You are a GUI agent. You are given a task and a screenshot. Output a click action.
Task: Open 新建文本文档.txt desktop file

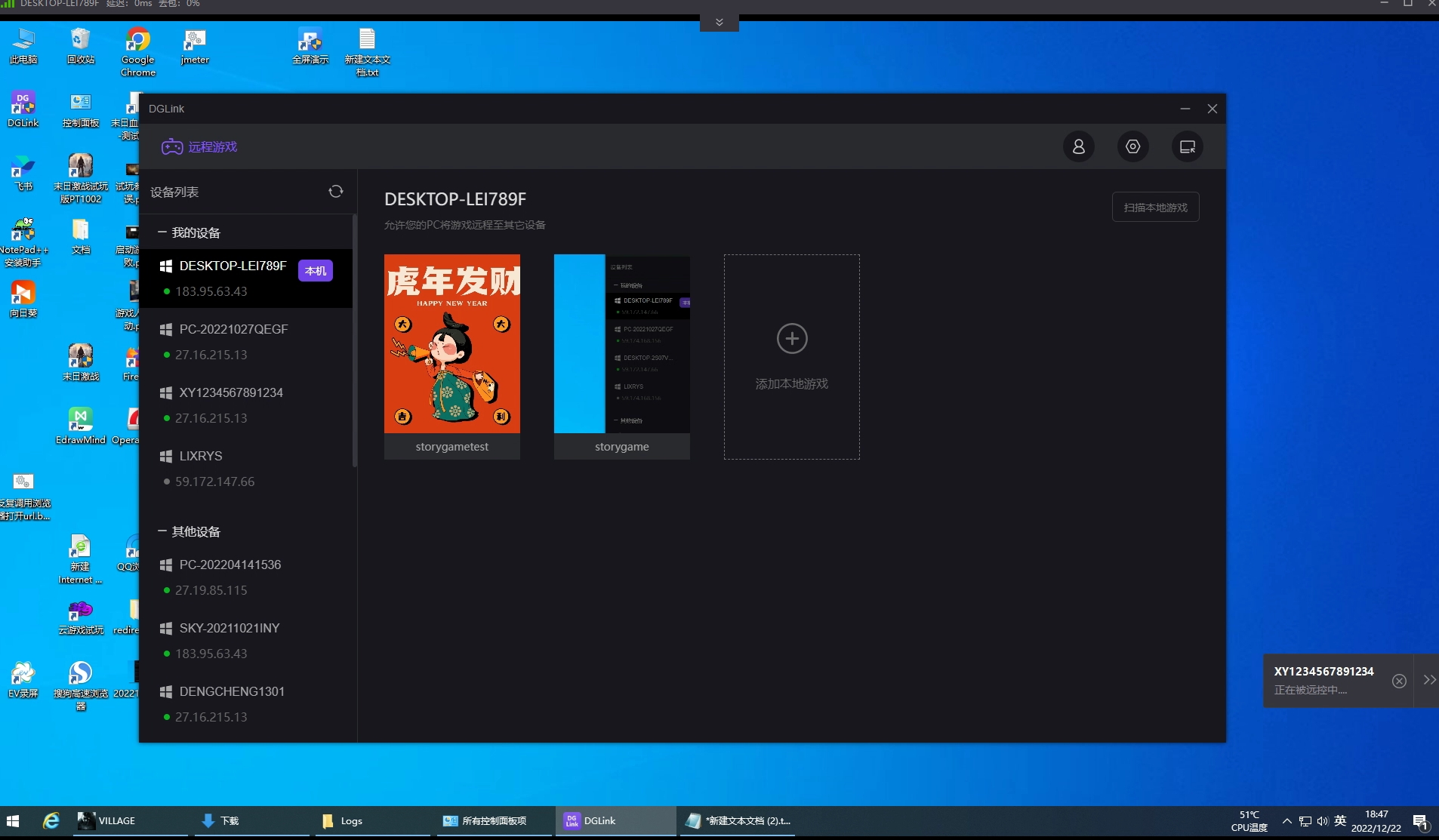pos(367,52)
